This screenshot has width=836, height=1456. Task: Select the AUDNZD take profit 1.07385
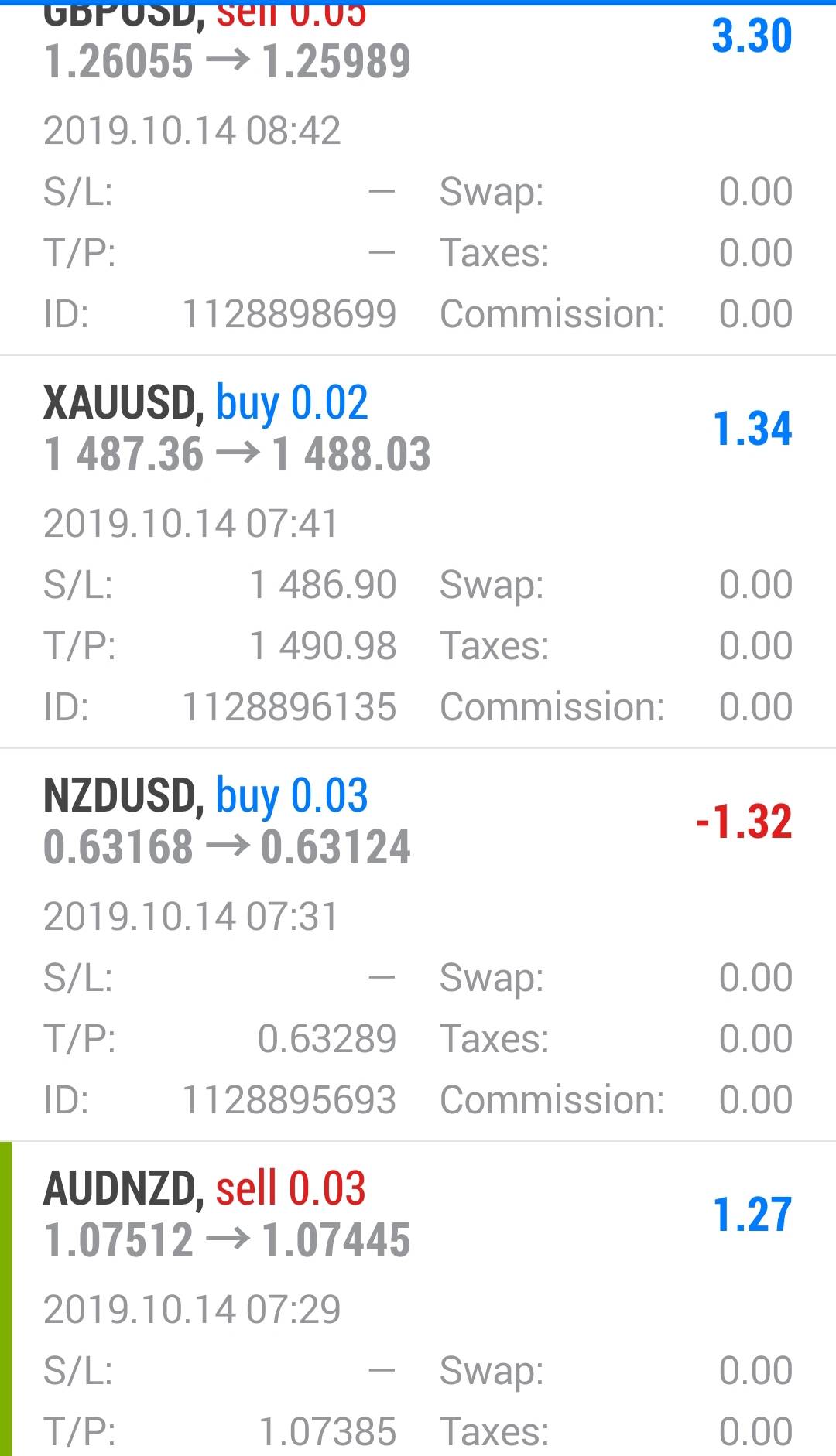(327, 1432)
